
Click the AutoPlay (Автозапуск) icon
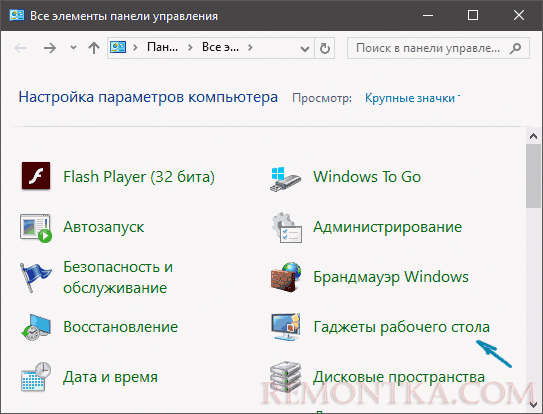tap(36, 228)
